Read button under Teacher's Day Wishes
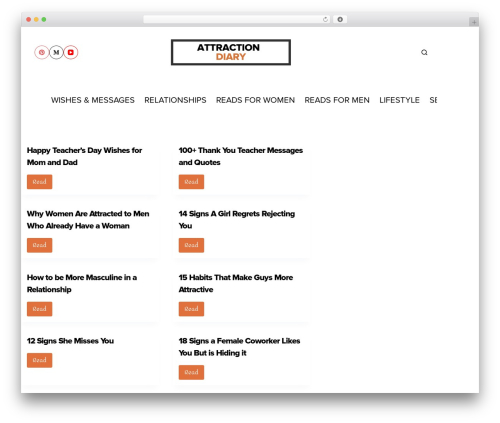 pos(40,182)
